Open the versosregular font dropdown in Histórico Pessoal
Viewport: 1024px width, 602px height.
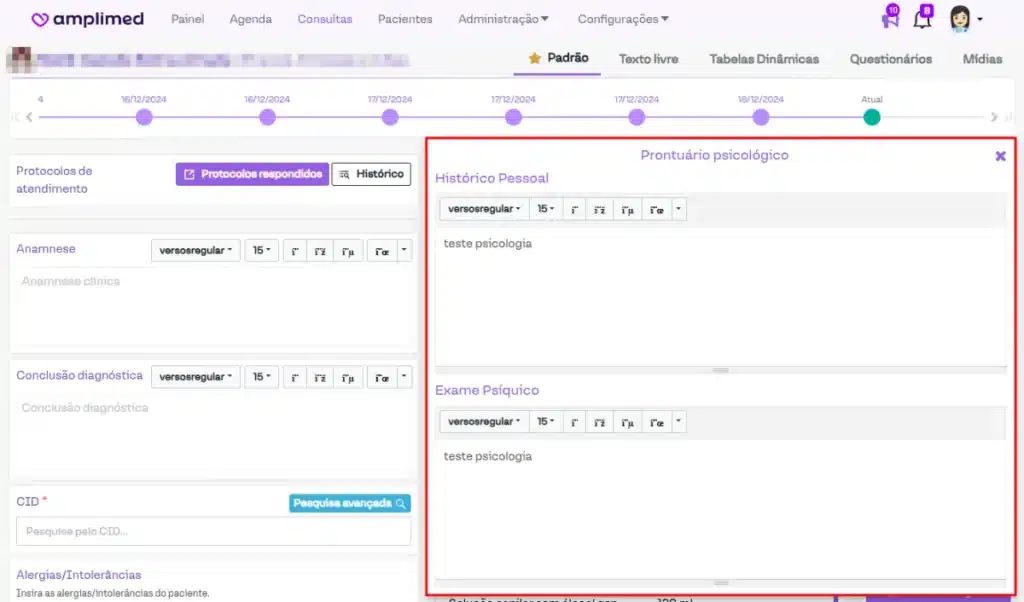click(x=484, y=209)
